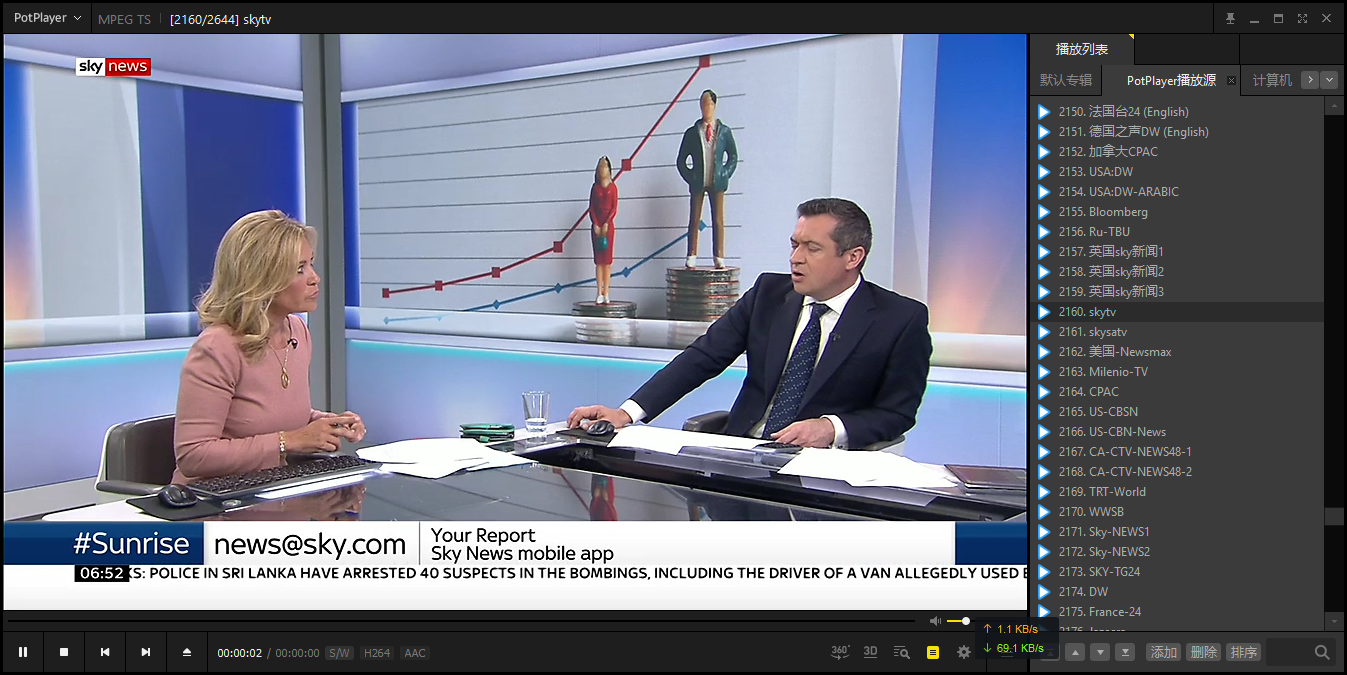1347x675 pixels.
Task: Select '2175. France-24' in playlist
Action: (x=1177, y=612)
